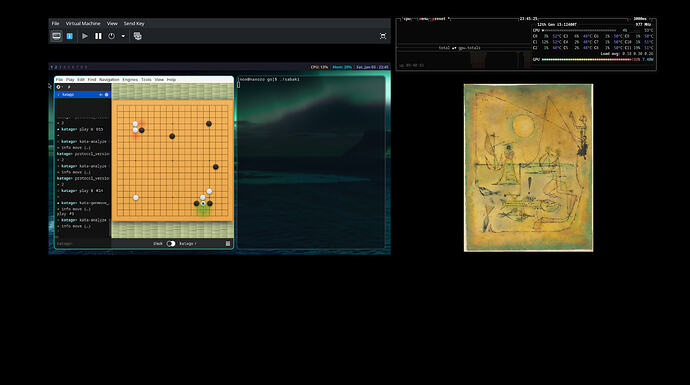Open the VM snapshots manager icon
Image resolution: width=690 pixels, height=385 pixels.
click(138, 36)
